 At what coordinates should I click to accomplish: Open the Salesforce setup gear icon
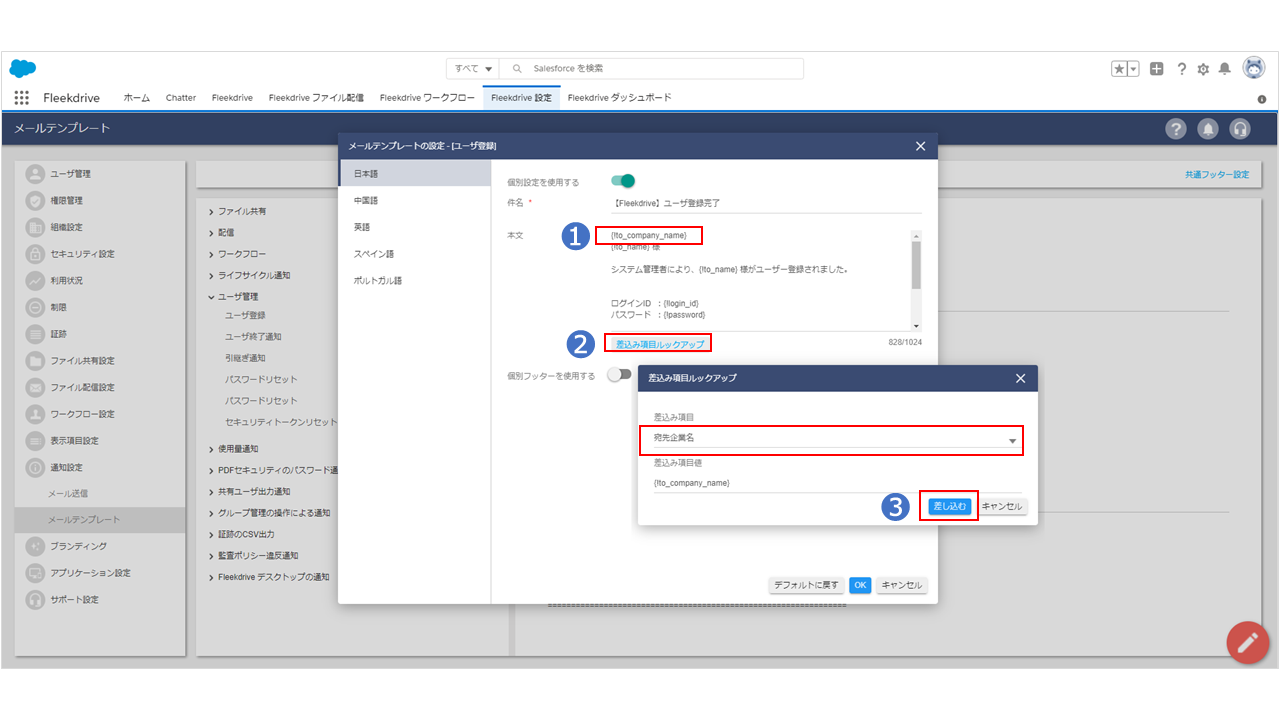point(1203,69)
